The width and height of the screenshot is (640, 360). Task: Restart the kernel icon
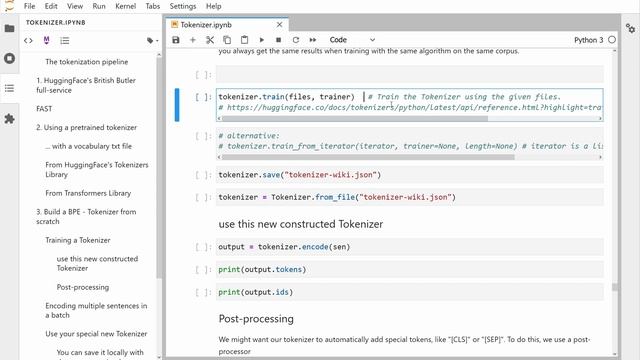(296, 40)
